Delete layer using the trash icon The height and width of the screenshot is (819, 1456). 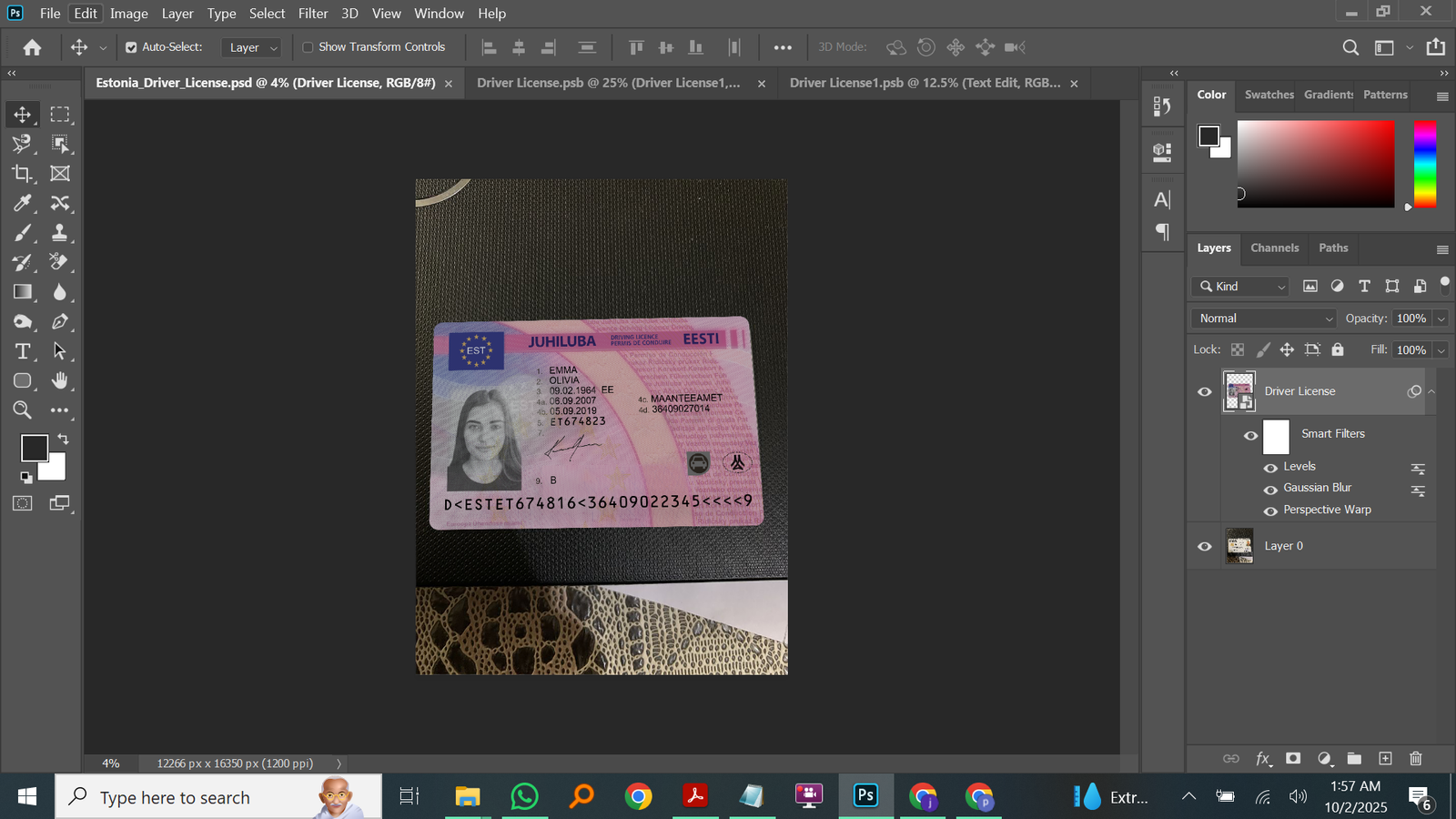click(1415, 758)
